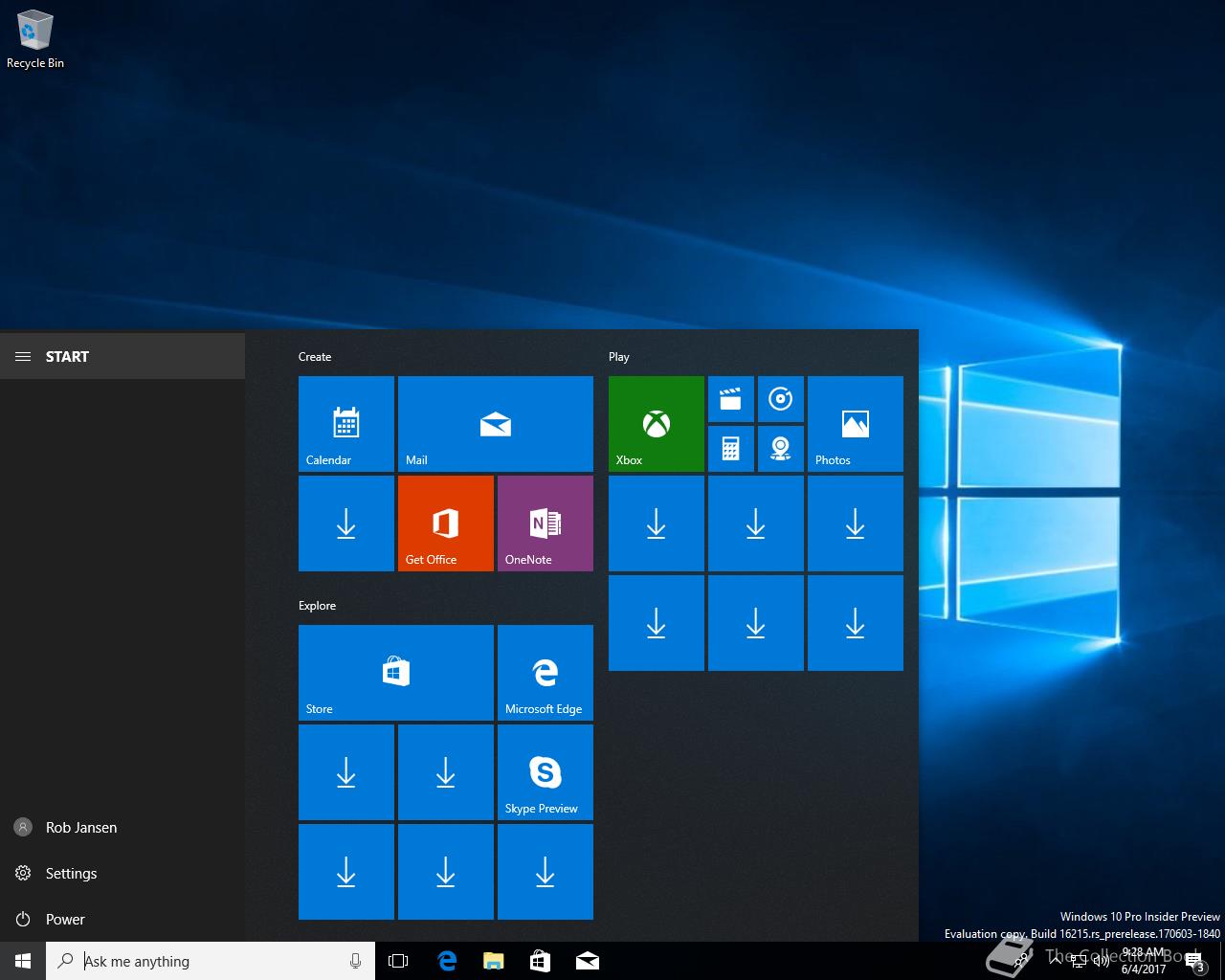Open the Movies & TV small tile

(731, 399)
